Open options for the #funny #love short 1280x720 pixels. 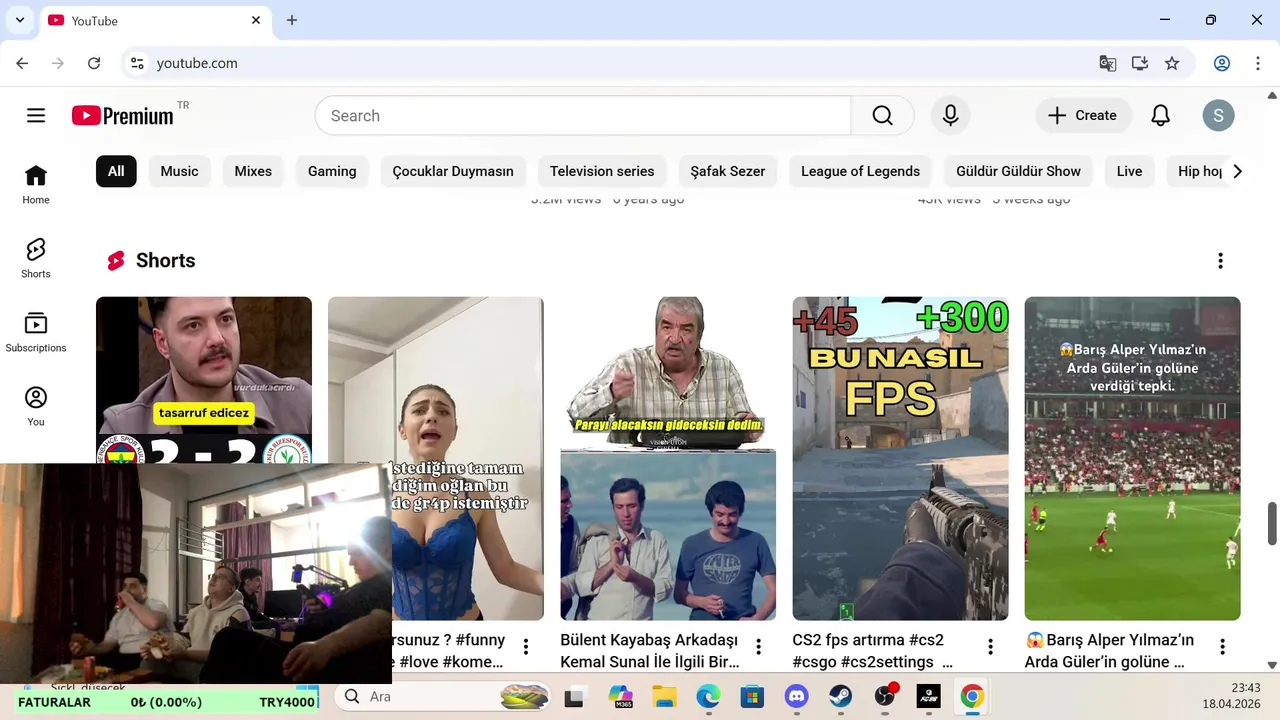pyautogui.click(x=526, y=647)
